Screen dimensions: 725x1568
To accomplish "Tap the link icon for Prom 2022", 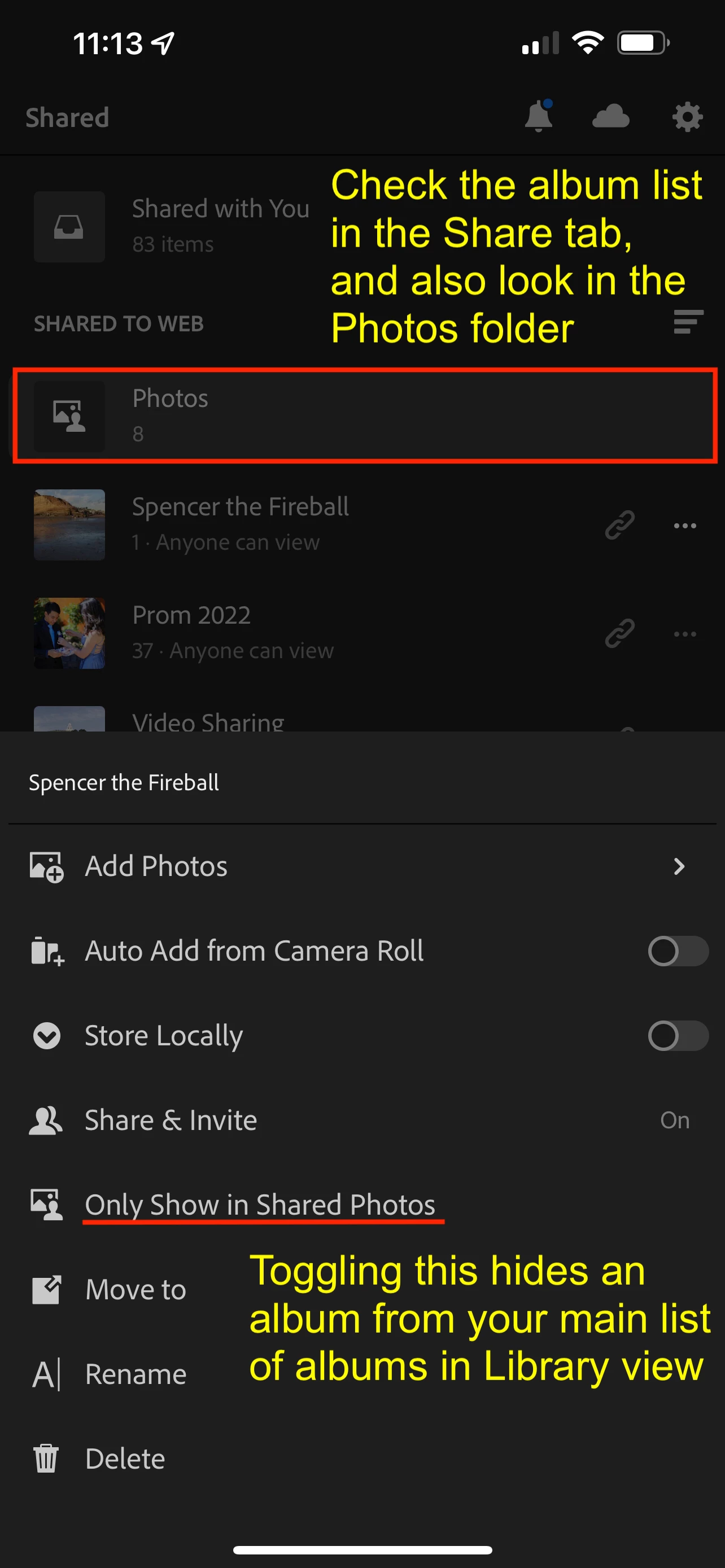I will (619, 634).
